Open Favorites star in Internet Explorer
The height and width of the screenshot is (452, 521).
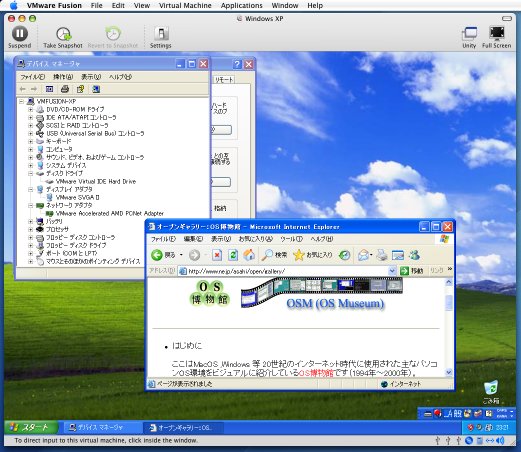(313, 255)
